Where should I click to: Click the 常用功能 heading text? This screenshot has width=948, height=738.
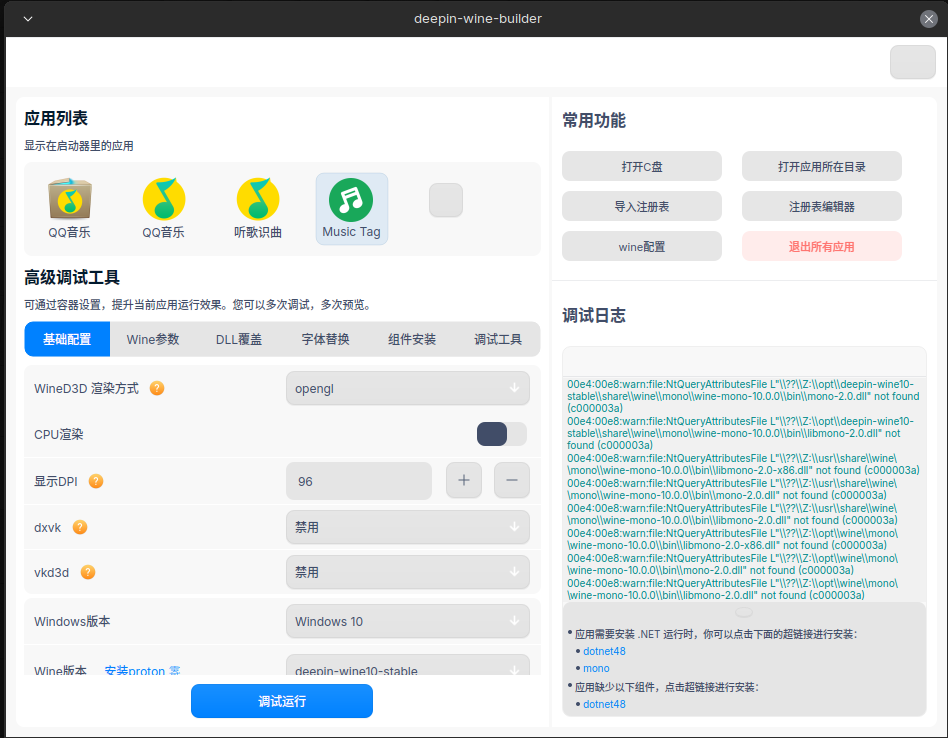coord(594,120)
